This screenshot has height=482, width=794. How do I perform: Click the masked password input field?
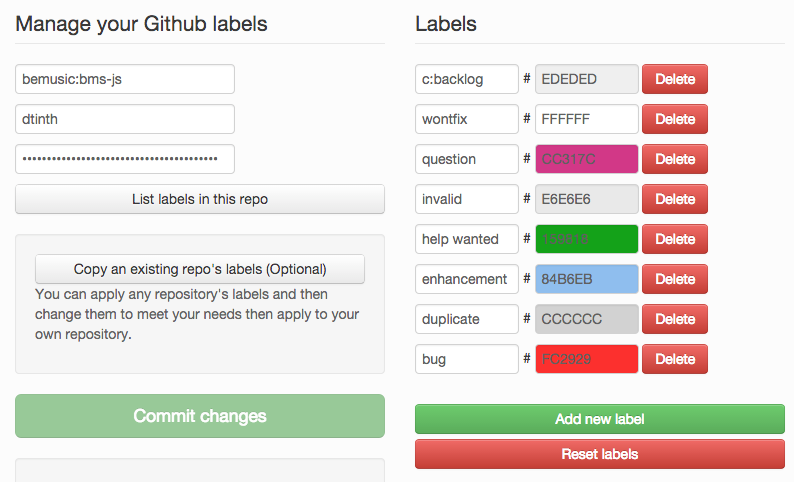click(x=125, y=159)
